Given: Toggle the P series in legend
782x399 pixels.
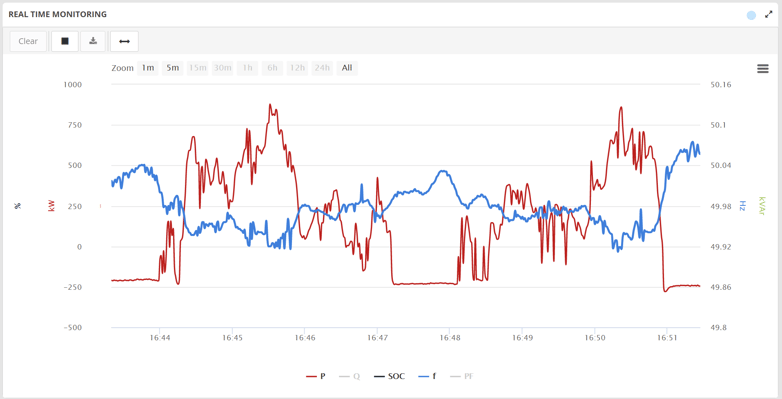Looking at the screenshot, I should (x=316, y=376).
